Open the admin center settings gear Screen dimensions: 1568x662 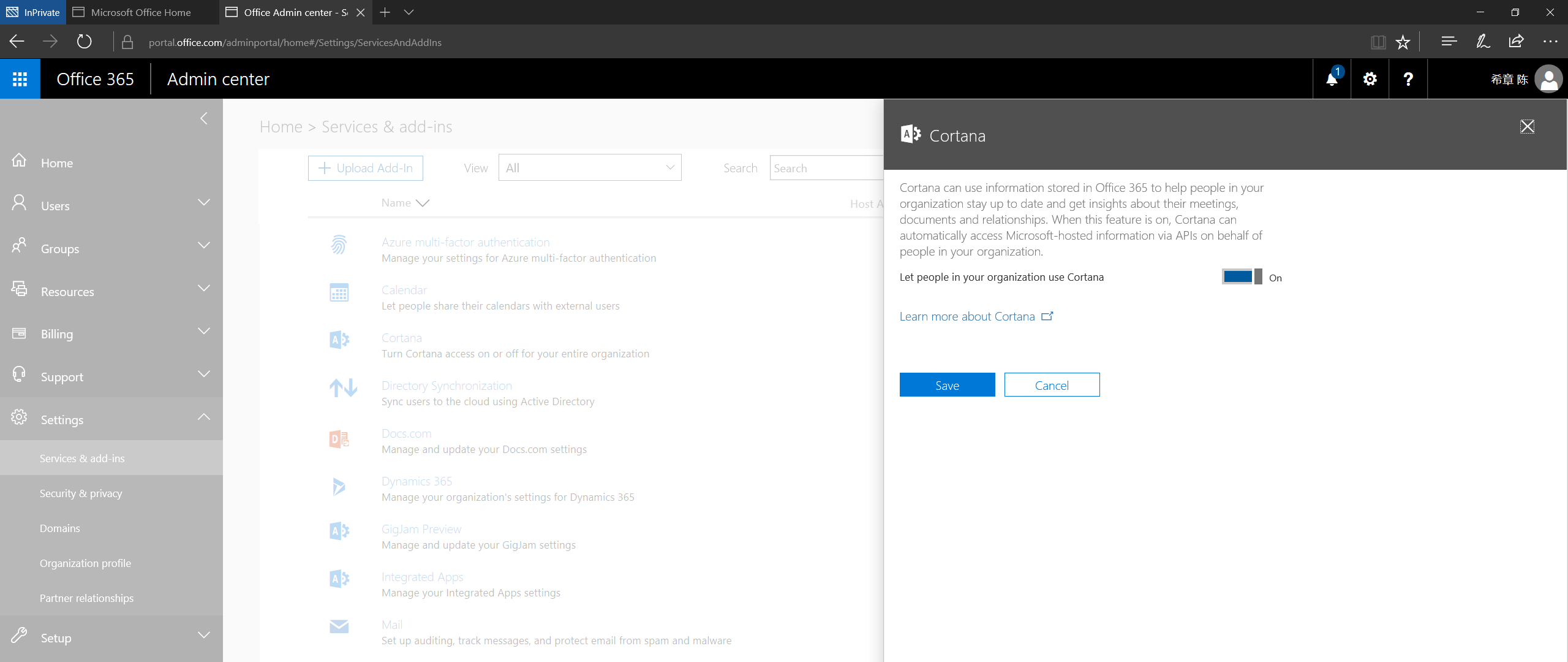pyautogui.click(x=1370, y=78)
